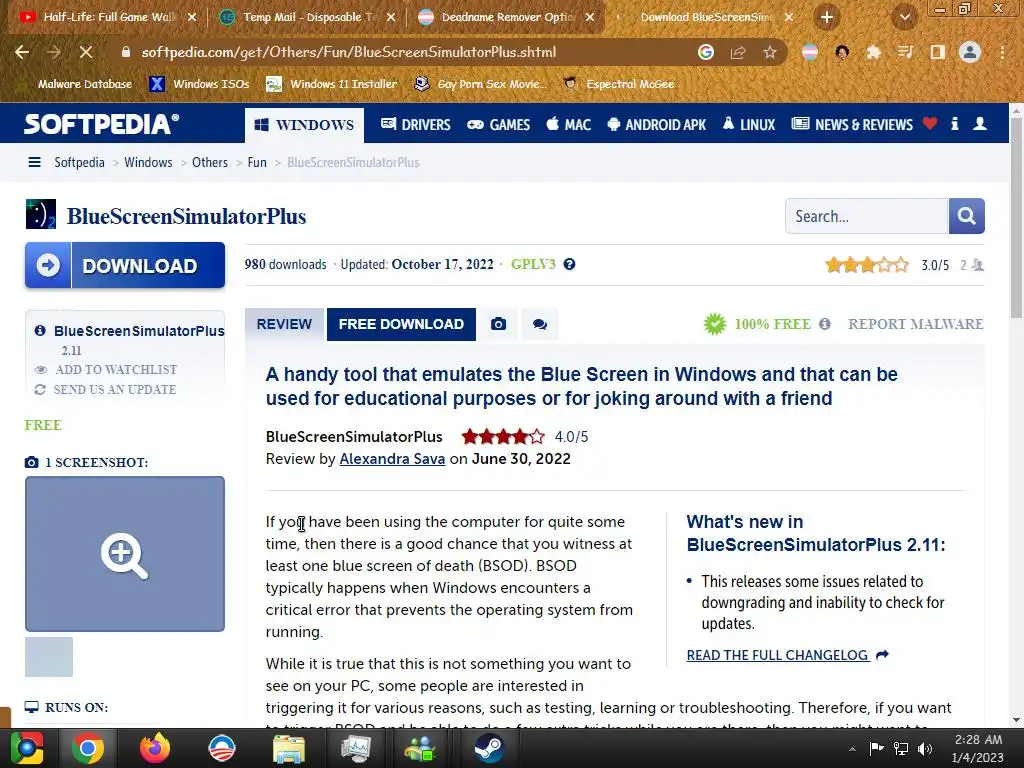Viewport: 1024px width, 768px height.
Task: Open the media control playlist icon
Action: [905, 52]
